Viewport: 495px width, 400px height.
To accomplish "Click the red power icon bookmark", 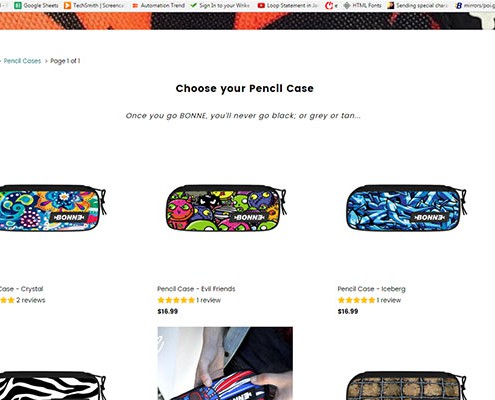I will (x=329, y=5).
